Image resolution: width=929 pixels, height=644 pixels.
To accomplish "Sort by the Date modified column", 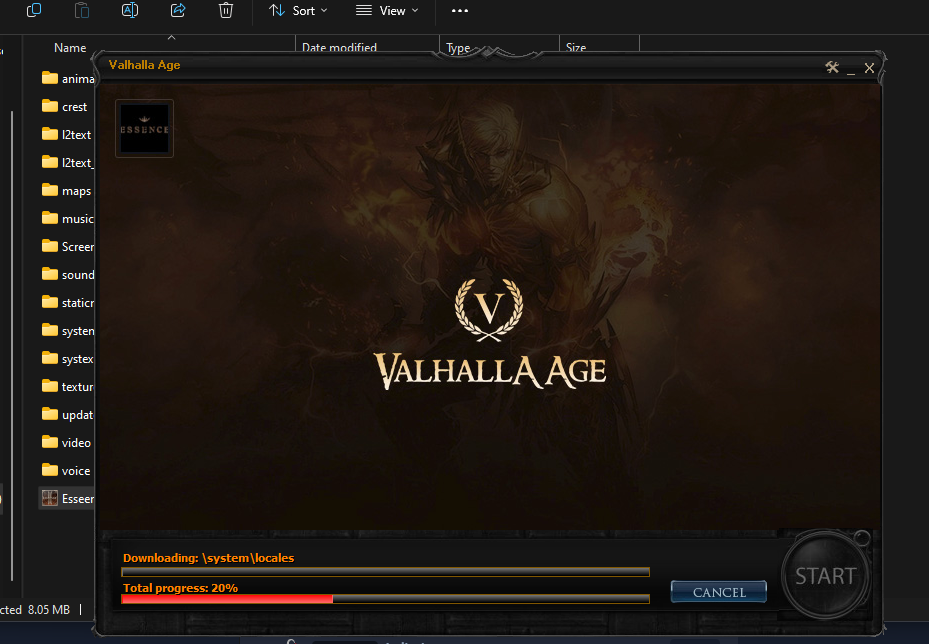I will [x=340, y=47].
